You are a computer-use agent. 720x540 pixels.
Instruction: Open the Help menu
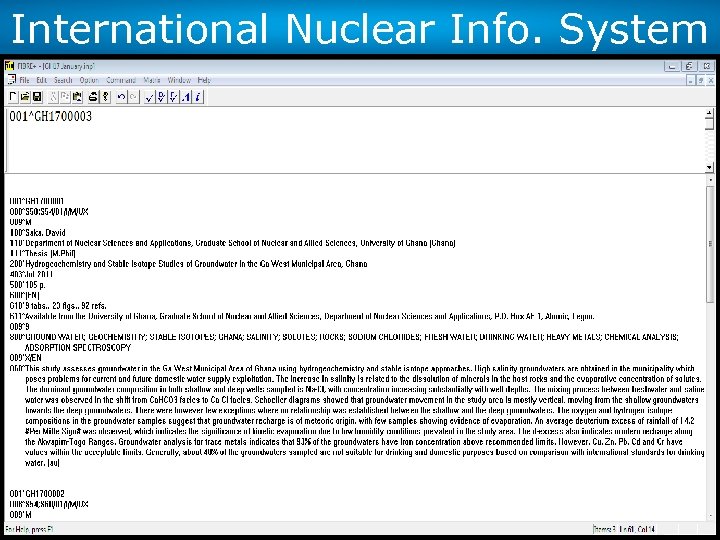204,80
